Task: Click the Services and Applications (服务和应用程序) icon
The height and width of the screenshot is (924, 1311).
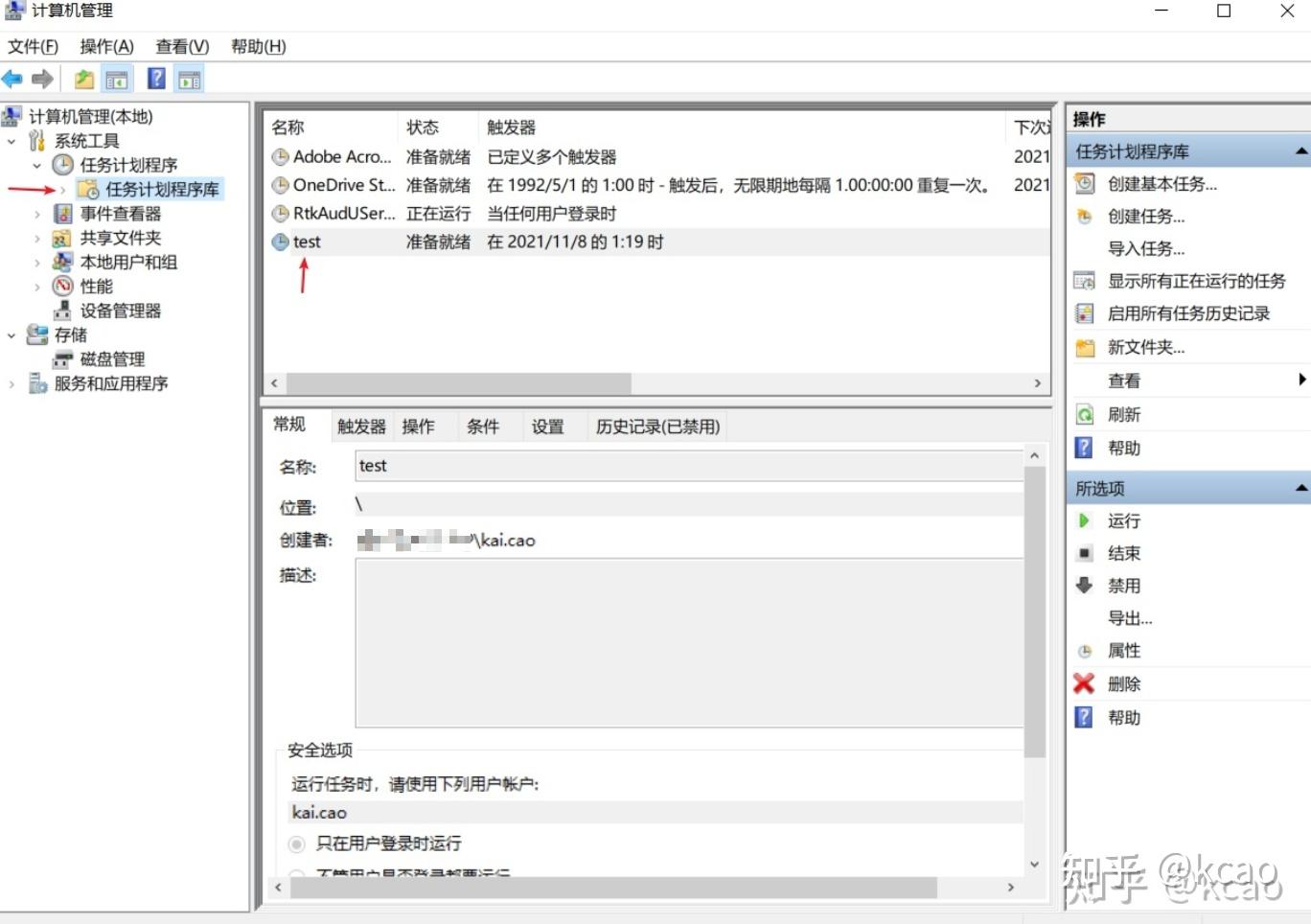Action: (37, 383)
